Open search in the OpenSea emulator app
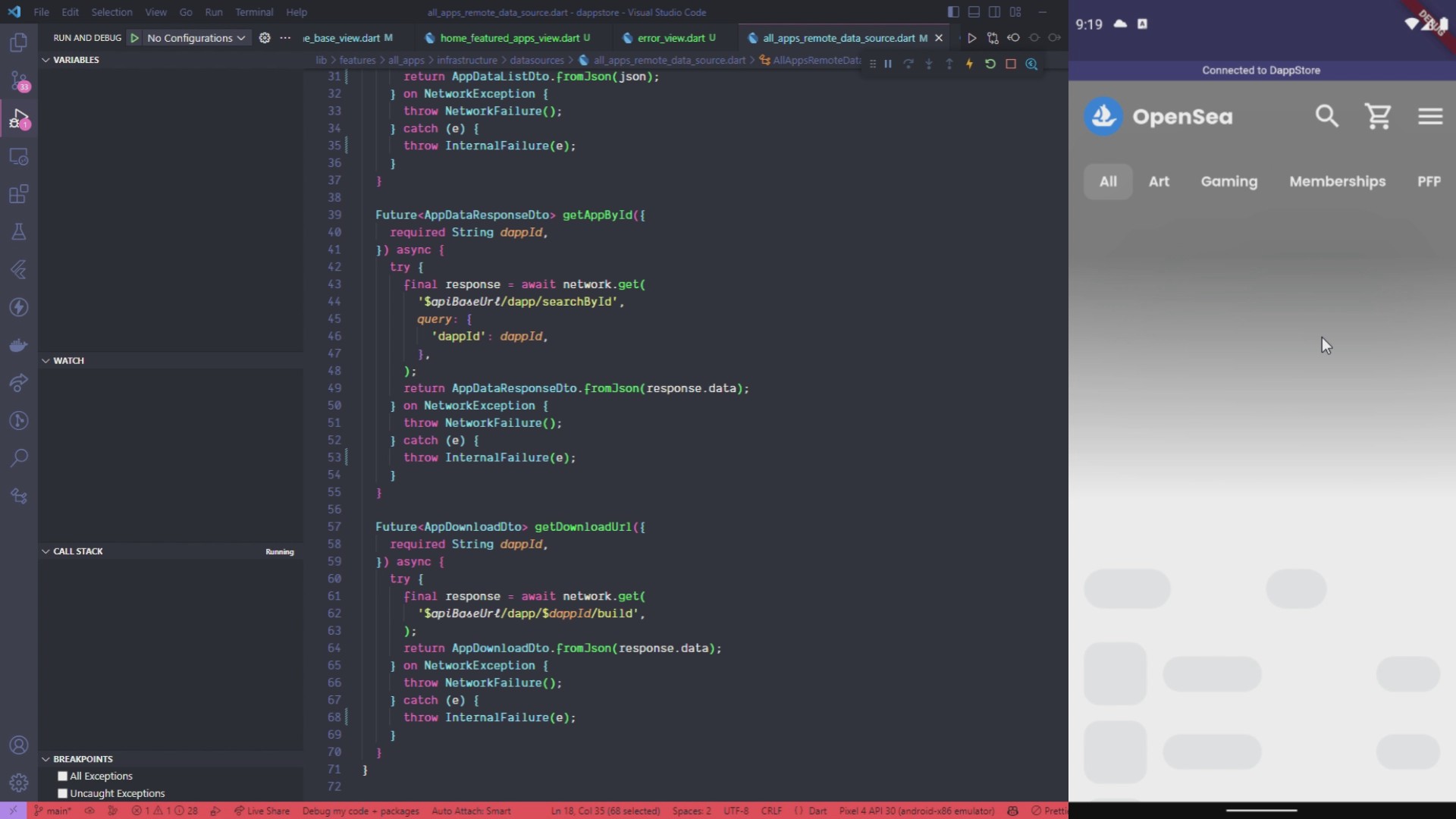Viewport: 1456px width, 819px height. point(1326,117)
